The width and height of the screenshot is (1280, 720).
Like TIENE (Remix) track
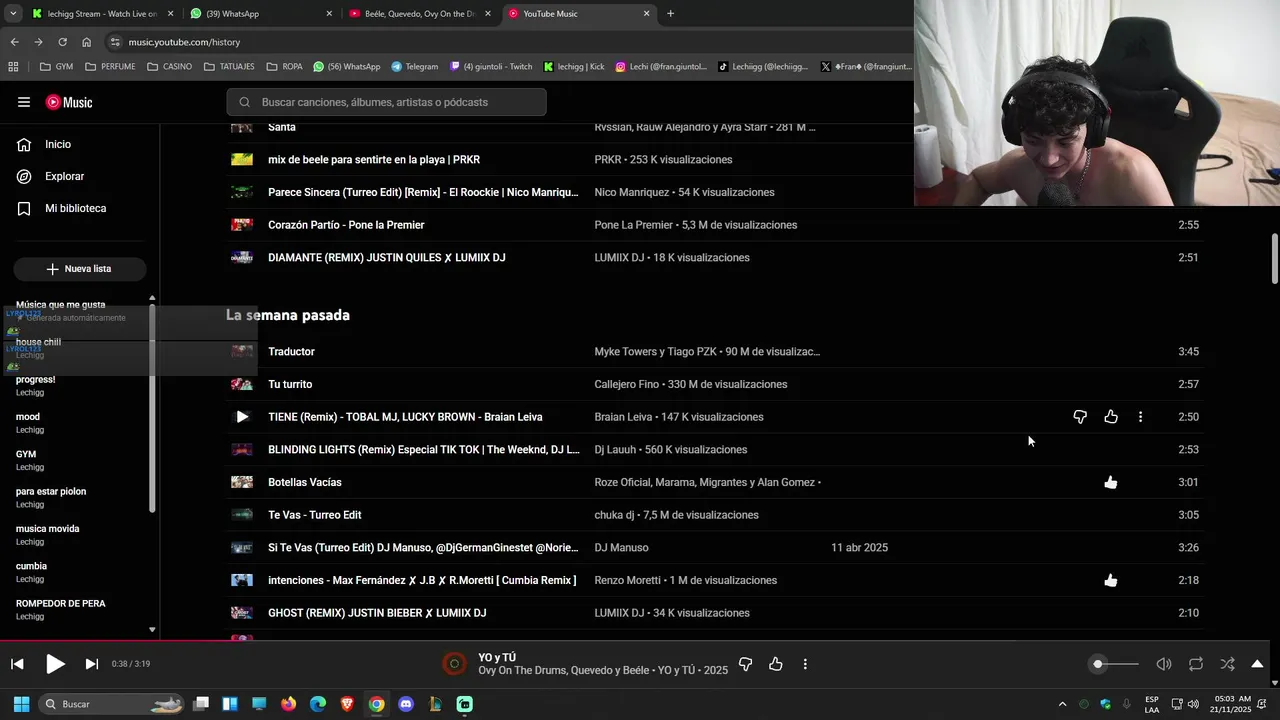[1111, 417]
